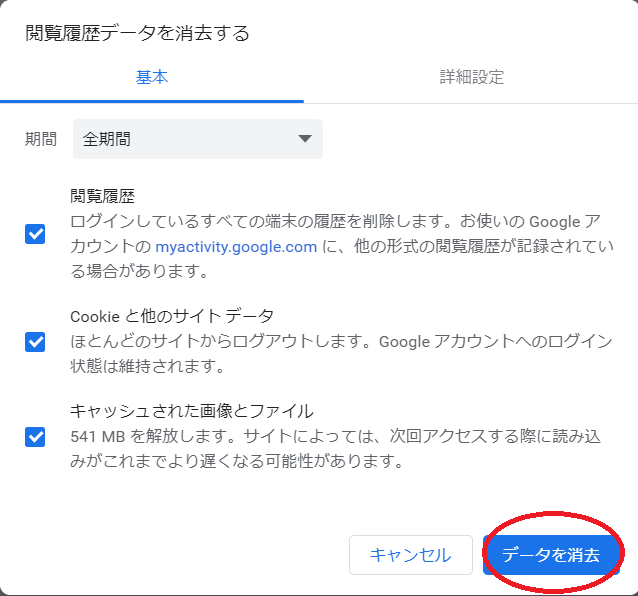Uncheck the 閲覧履歴 checkbox
Image resolution: width=638 pixels, height=596 pixels.
pos(35,234)
